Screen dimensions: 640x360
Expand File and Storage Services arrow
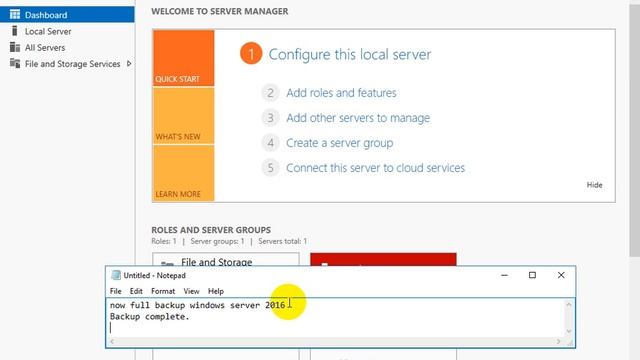(129, 64)
